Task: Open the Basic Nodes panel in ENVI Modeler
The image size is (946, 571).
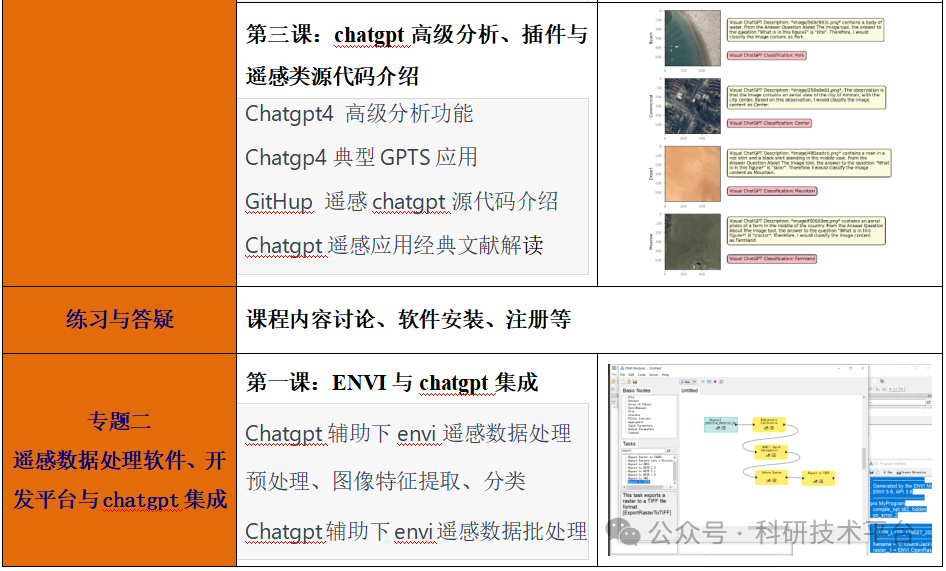Action: pyautogui.click(x=636, y=391)
